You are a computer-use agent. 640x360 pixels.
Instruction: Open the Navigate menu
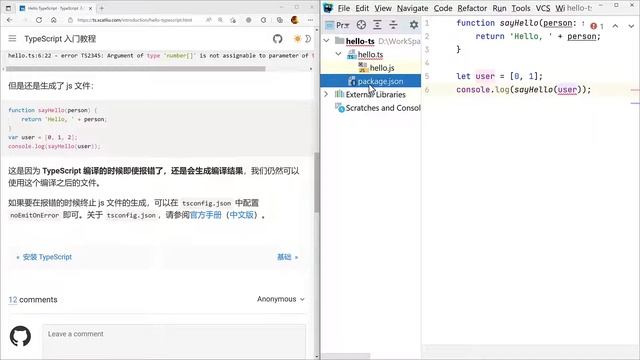412,8
